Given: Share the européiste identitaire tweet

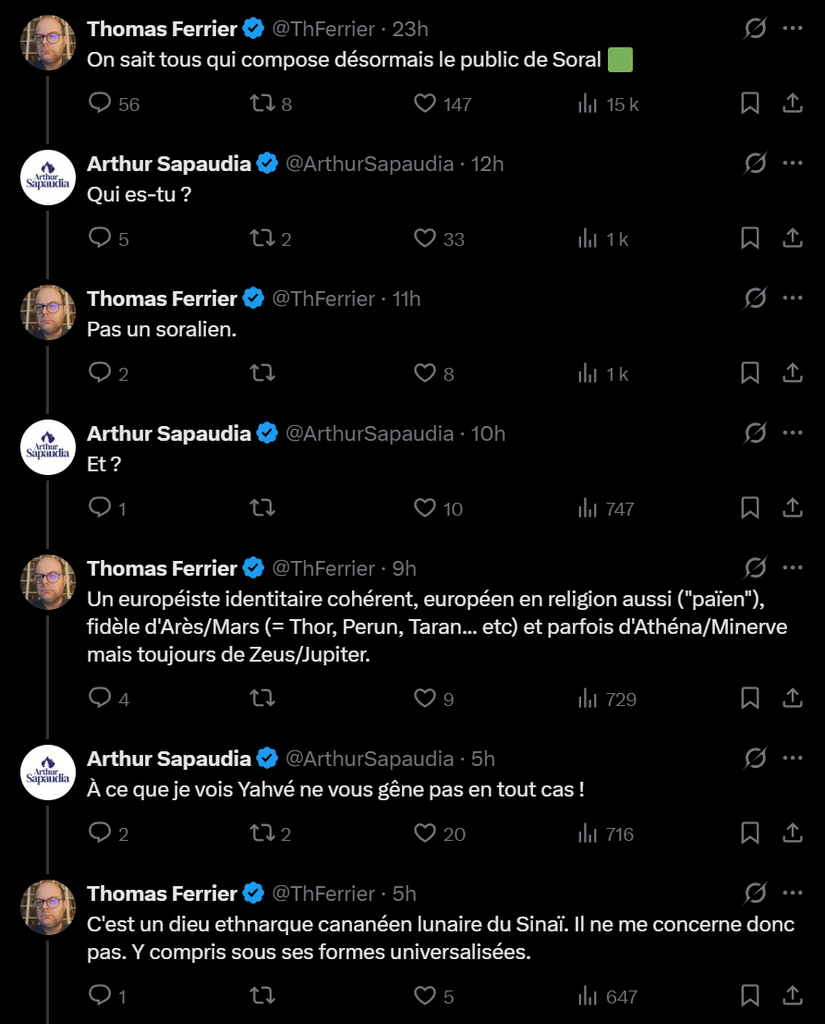Looking at the screenshot, I should coord(791,698).
